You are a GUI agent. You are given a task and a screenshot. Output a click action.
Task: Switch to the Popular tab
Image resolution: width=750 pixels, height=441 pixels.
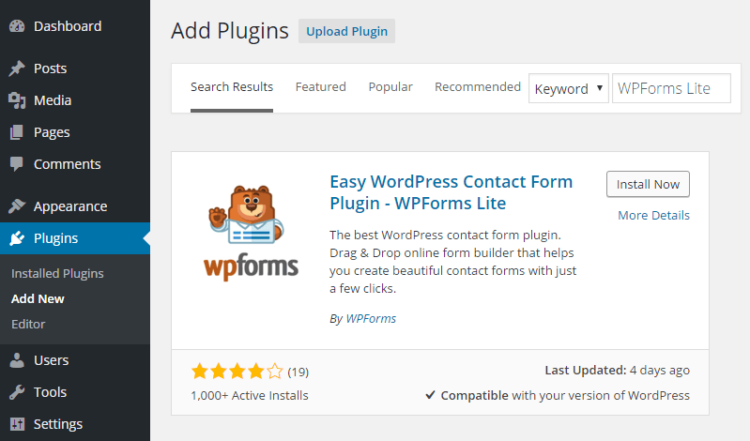point(390,87)
